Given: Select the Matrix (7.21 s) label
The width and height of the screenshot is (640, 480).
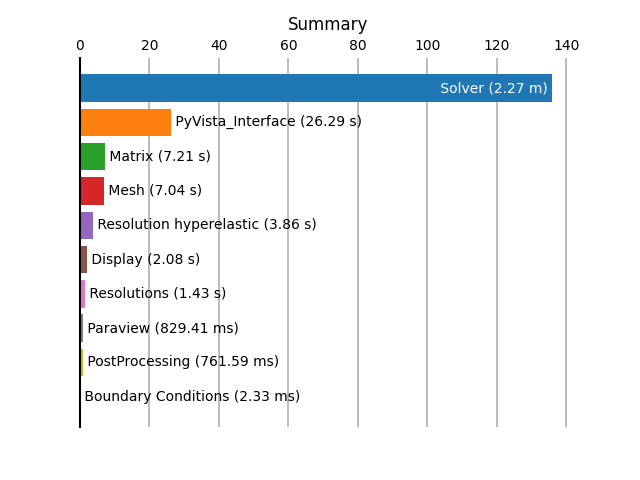Looking at the screenshot, I should coord(160,156).
